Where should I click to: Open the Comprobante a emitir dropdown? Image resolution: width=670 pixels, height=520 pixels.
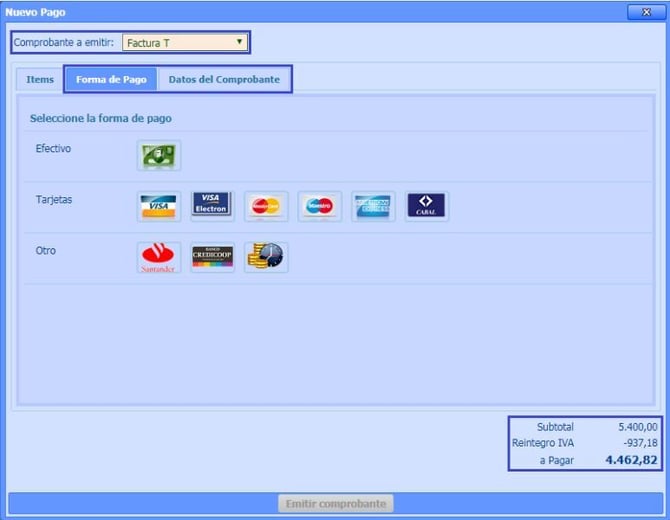(x=185, y=42)
